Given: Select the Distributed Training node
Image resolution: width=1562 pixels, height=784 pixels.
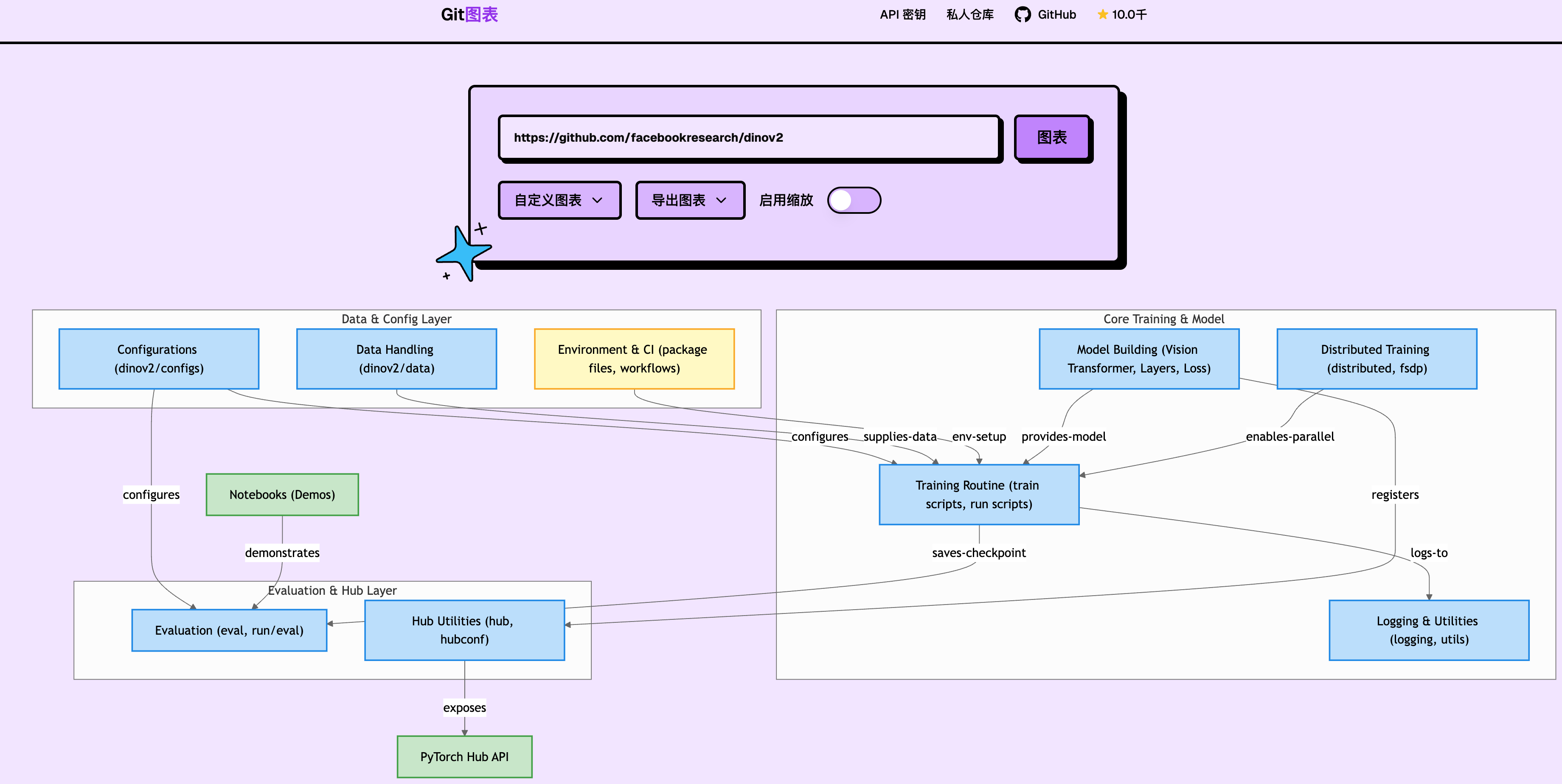Looking at the screenshot, I should pyautogui.click(x=1376, y=358).
